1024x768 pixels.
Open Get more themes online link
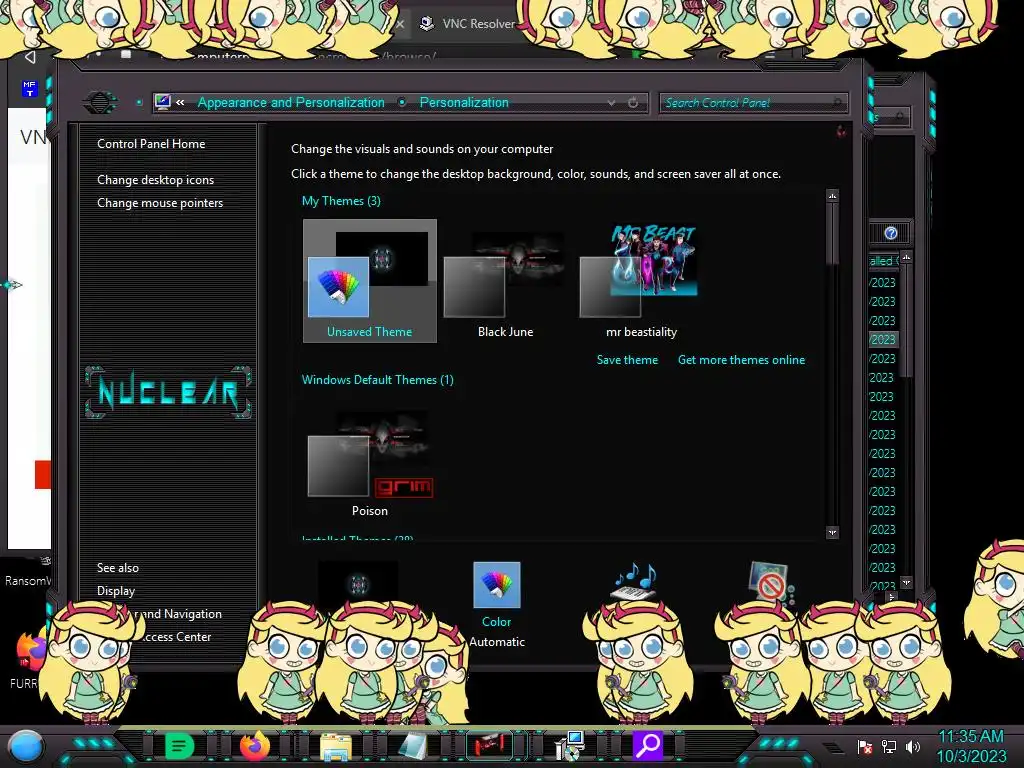pos(741,360)
